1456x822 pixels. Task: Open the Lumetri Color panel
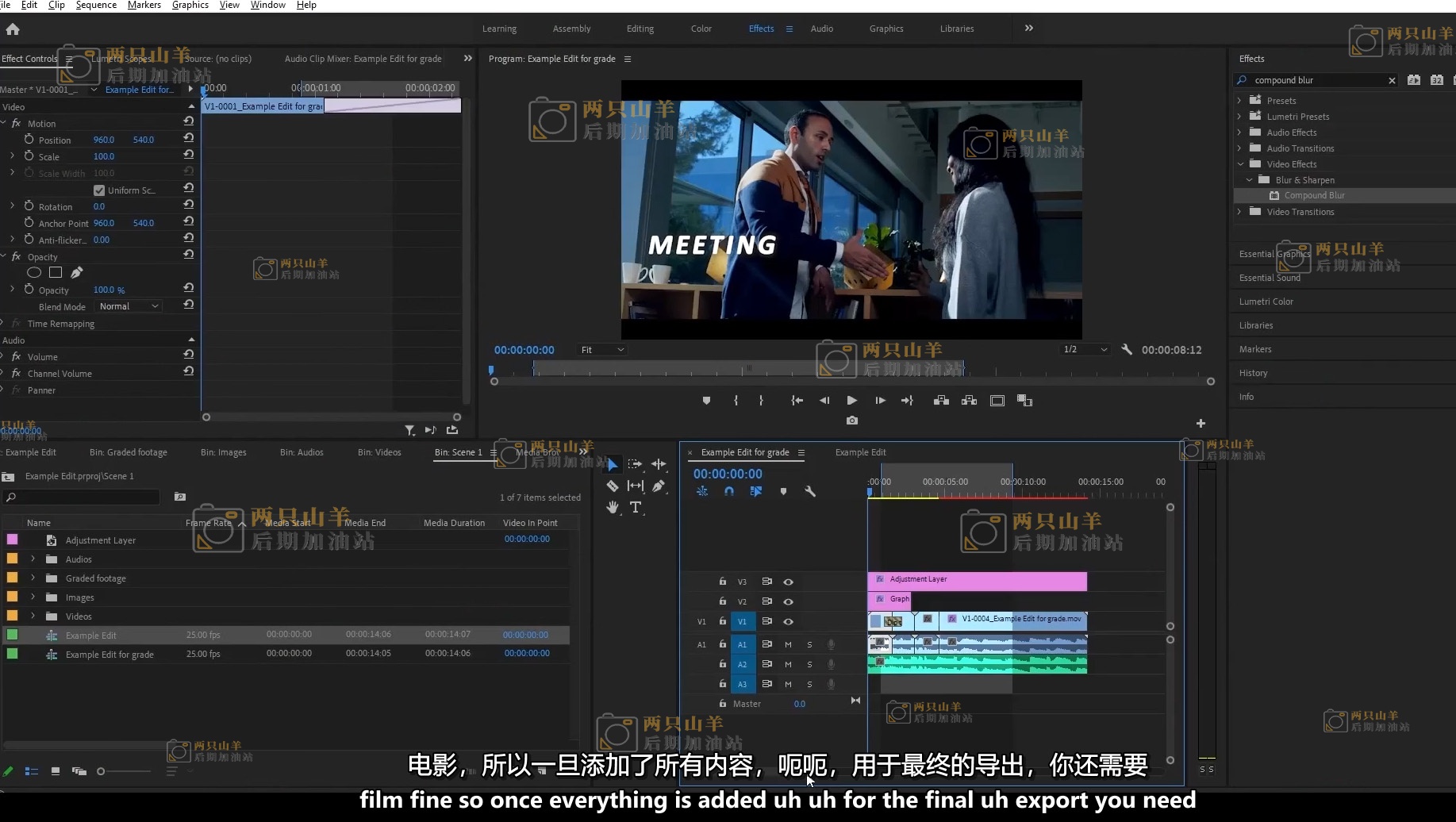coord(1266,302)
